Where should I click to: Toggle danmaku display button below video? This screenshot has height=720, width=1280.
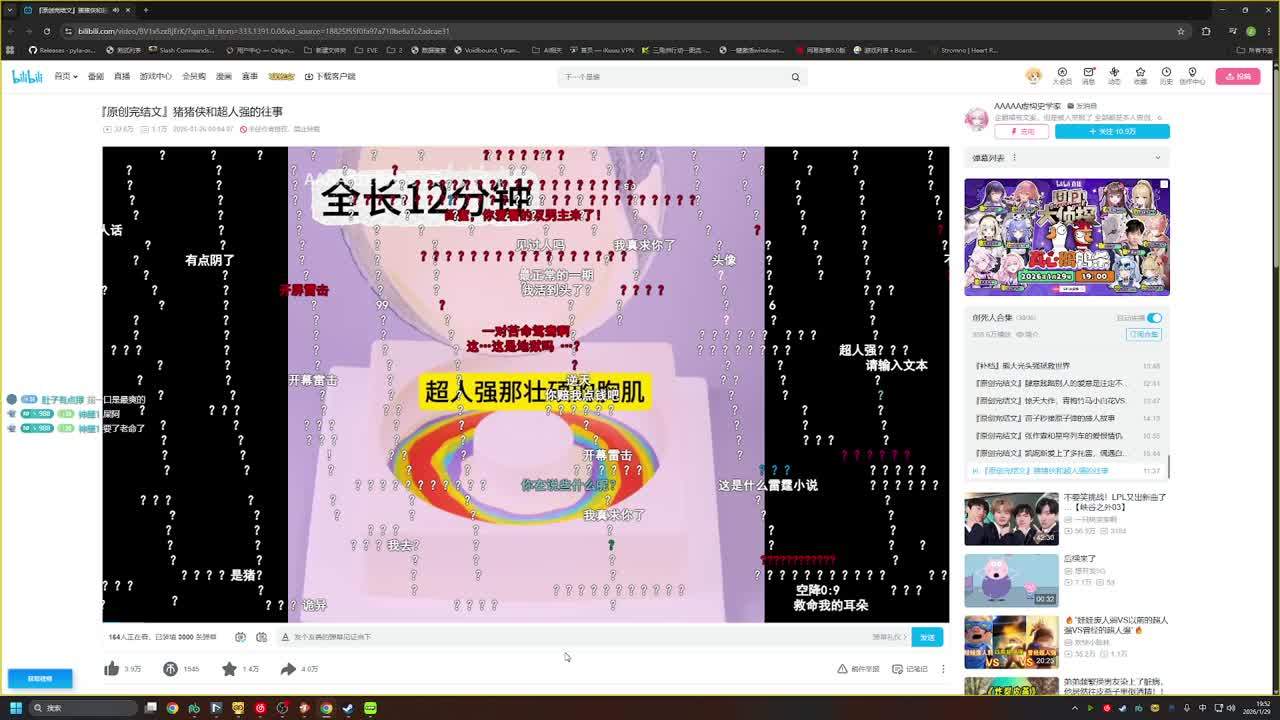point(240,637)
